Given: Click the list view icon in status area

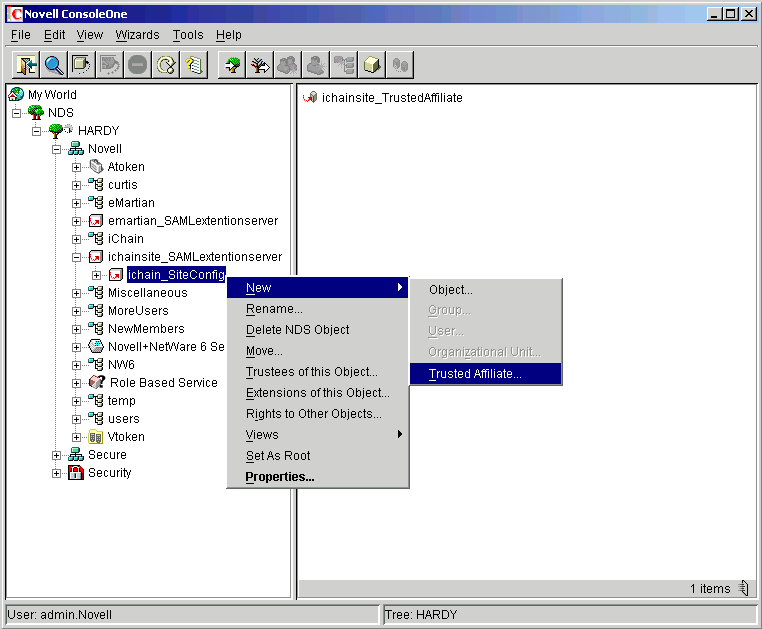Looking at the screenshot, I should pyautogui.click(x=744, y=588).
